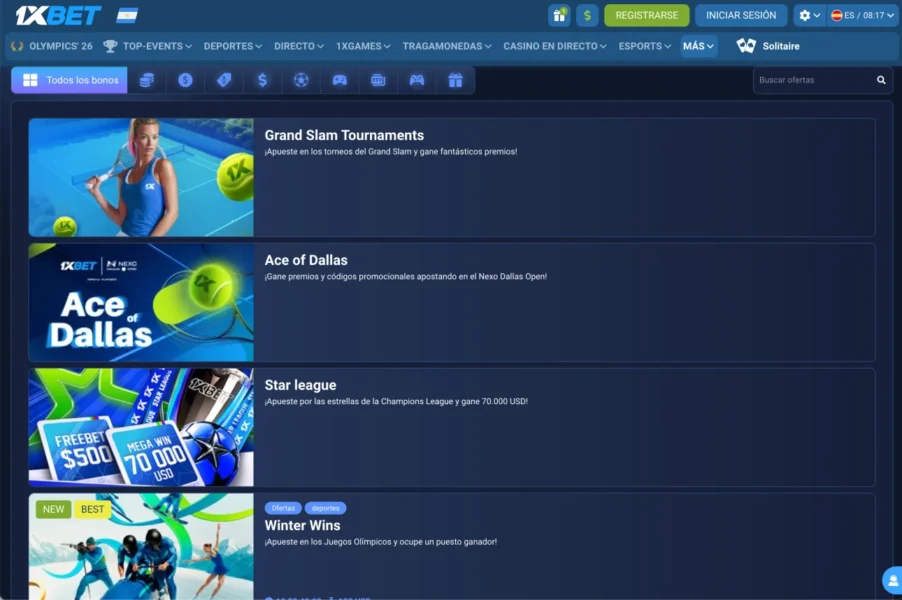The image size is (902, 600).
Task: Click the INICIAR SESIÓN button
Action: [741, 15]
